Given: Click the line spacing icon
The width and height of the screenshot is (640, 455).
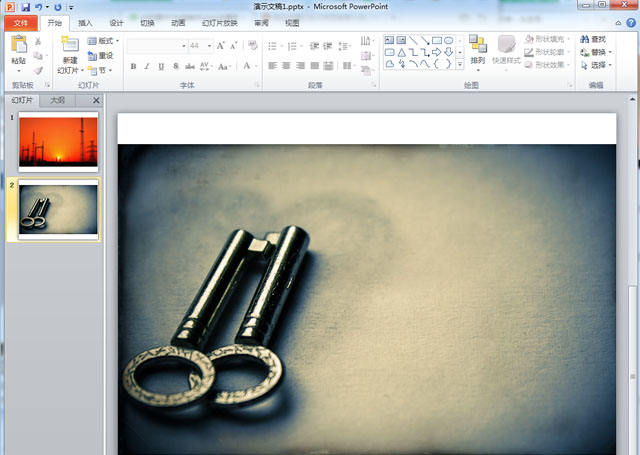Looking at the screenshot, I should [x=344, y=46].
